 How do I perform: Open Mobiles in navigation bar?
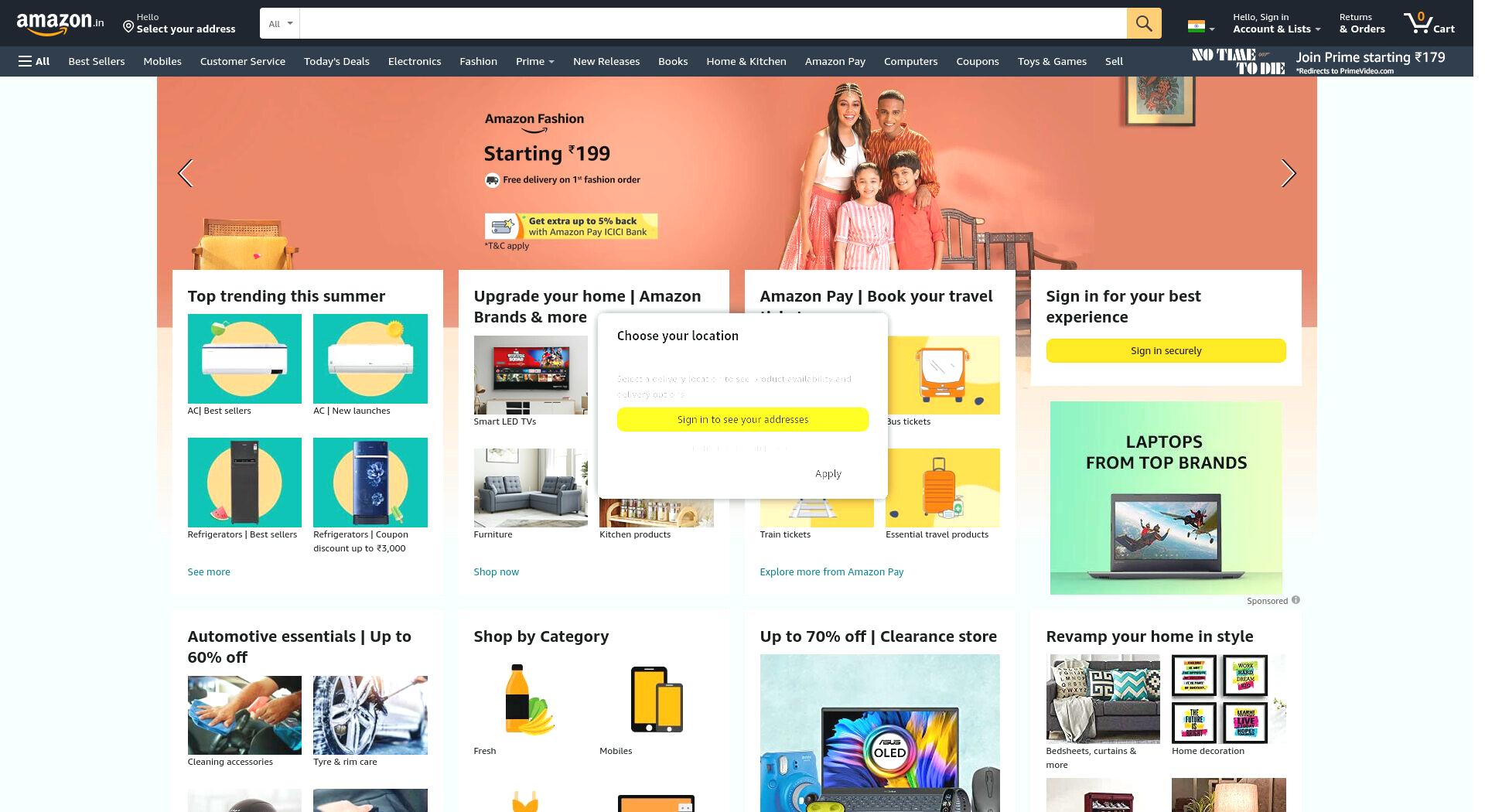pyautogui.click(x=162, y=61)
